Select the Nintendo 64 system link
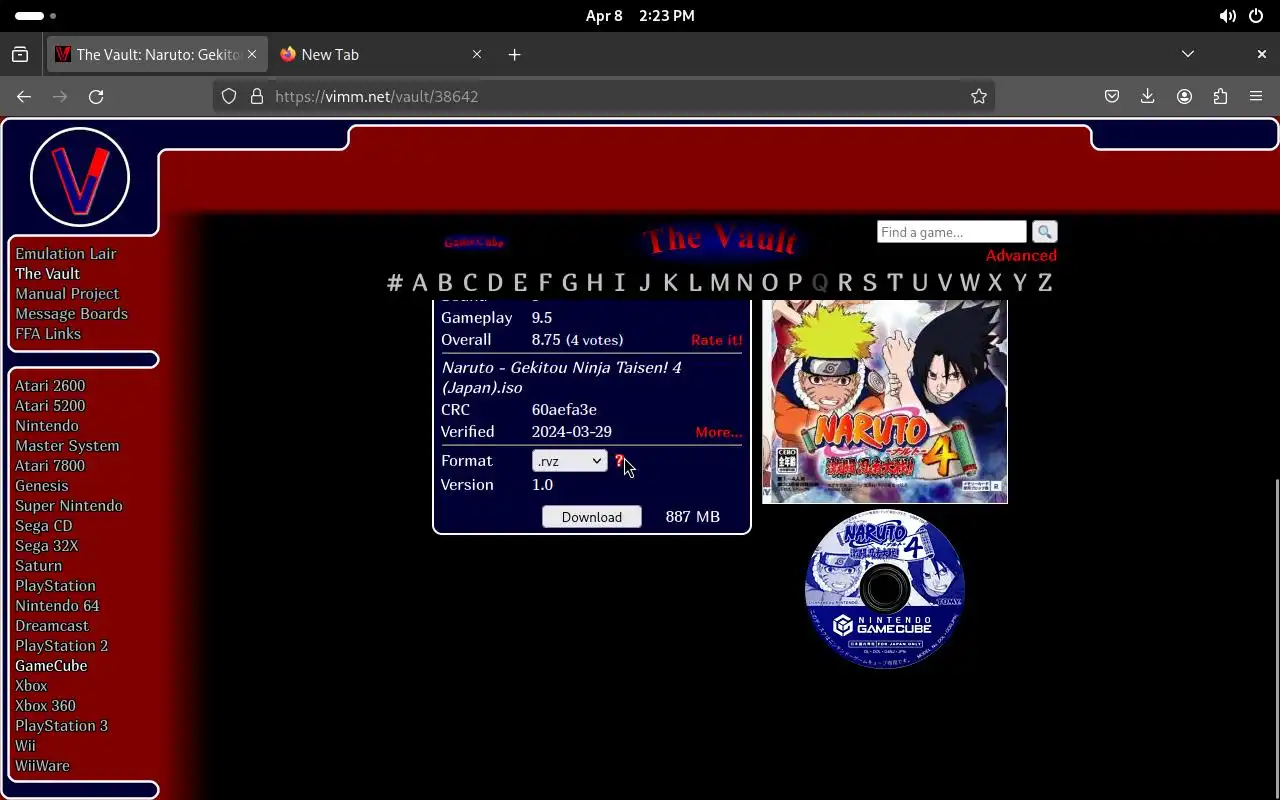The image size is (1280, 800). click(x=57, y=606)
